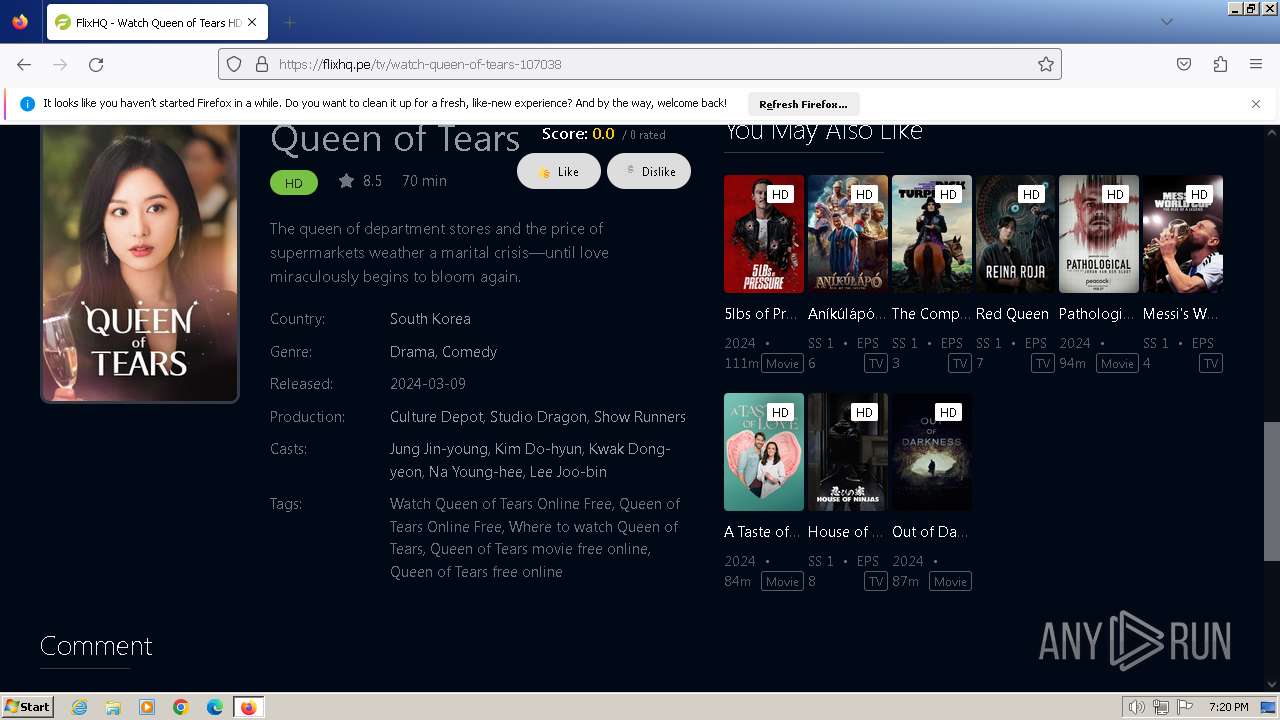The height and width of the screenshot is (720, 1280).
Task: Open cast member Lee Joo-bin
Action: 568,472
